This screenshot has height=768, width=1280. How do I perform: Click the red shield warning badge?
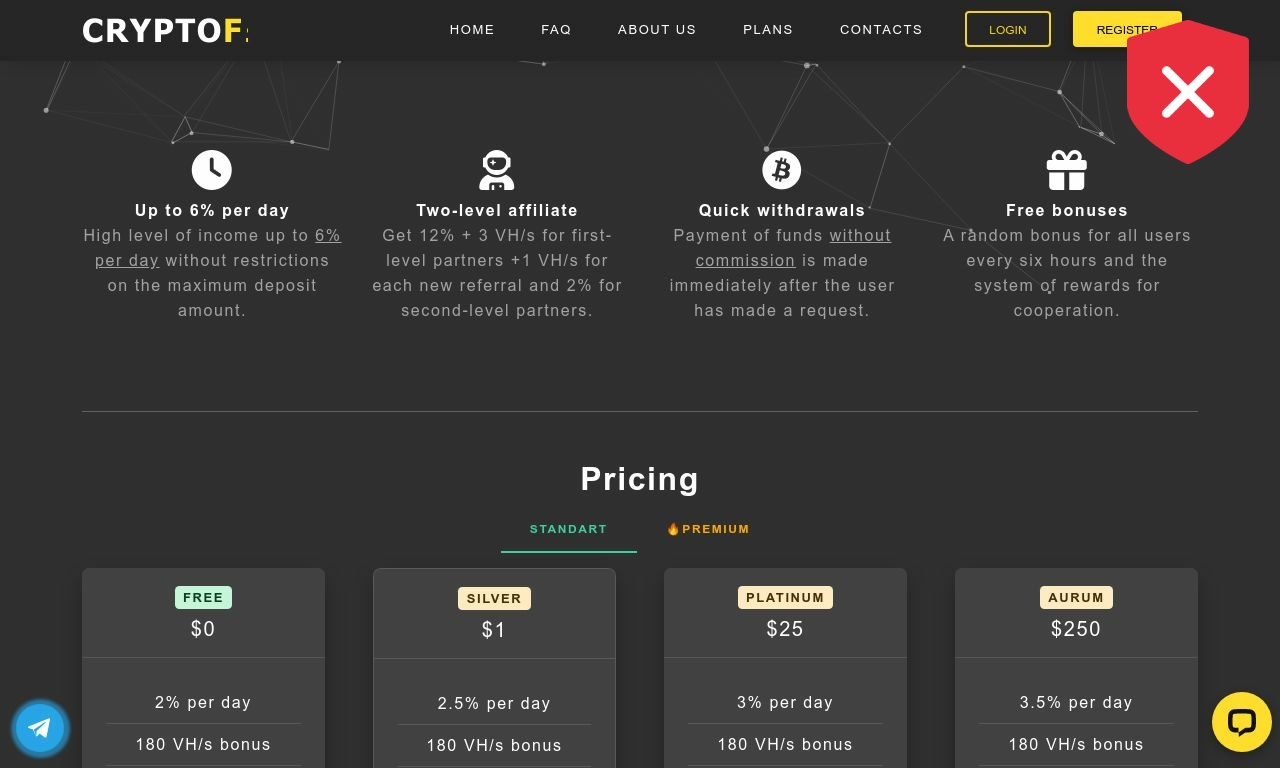click(1188, 92)
